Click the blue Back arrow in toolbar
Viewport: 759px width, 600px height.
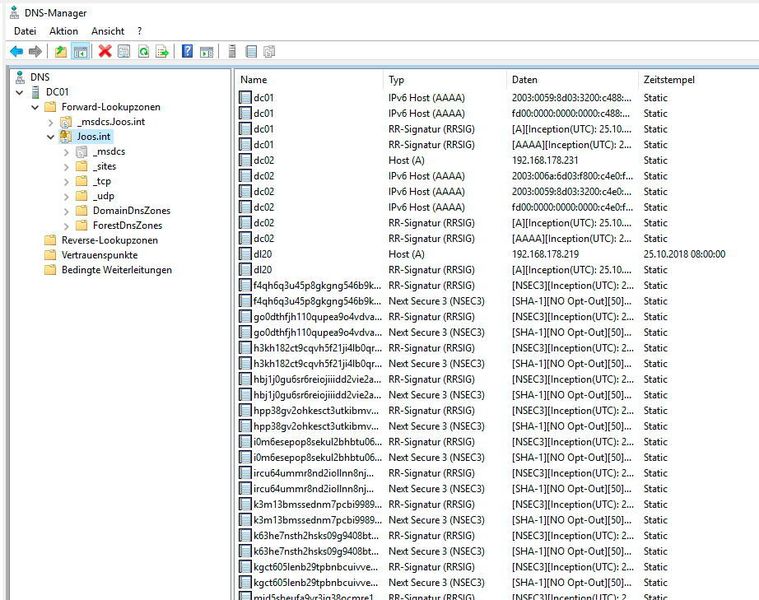tap(16, 51)
